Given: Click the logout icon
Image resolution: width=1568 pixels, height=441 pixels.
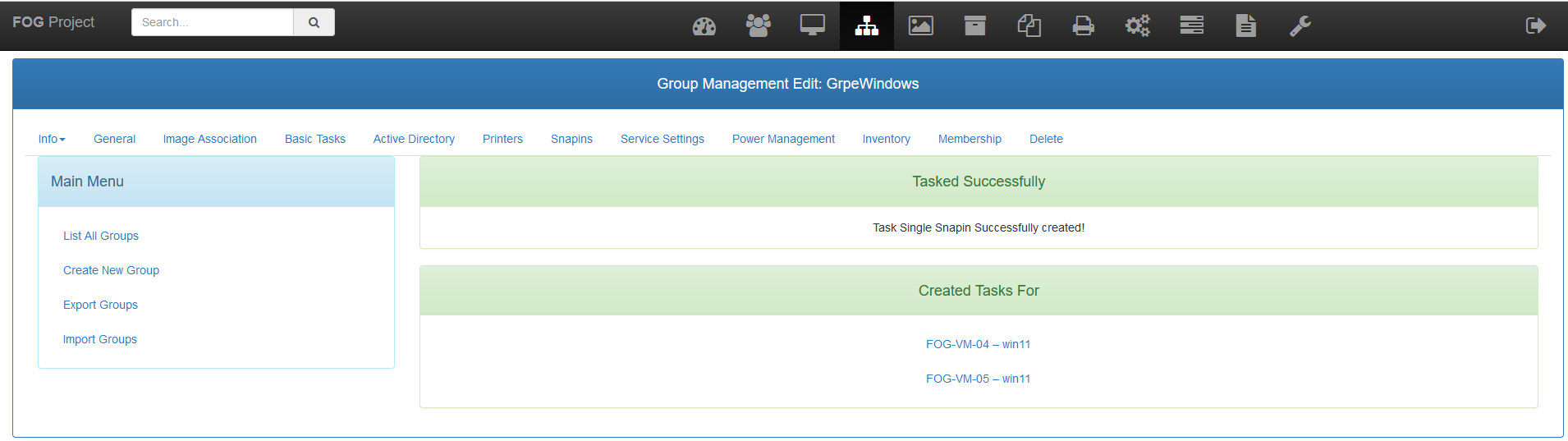Looking at the screenshot, I should [1535, 26].
